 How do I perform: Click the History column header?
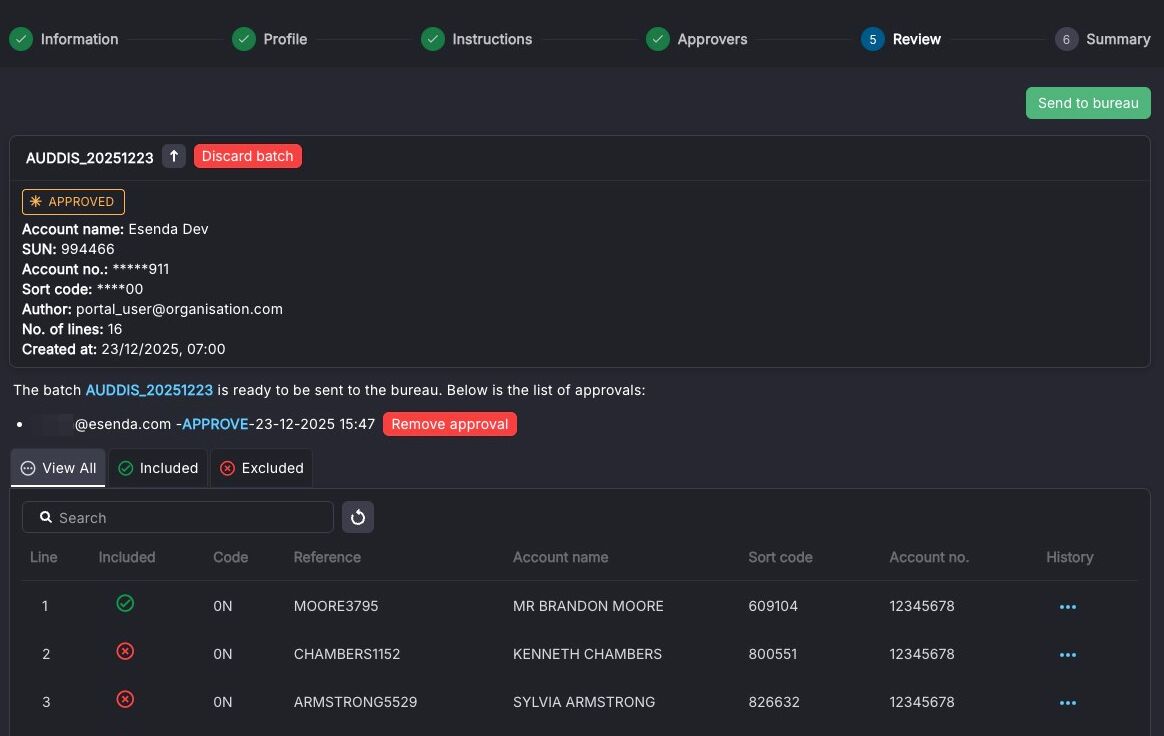click(x=1070, y=557)
